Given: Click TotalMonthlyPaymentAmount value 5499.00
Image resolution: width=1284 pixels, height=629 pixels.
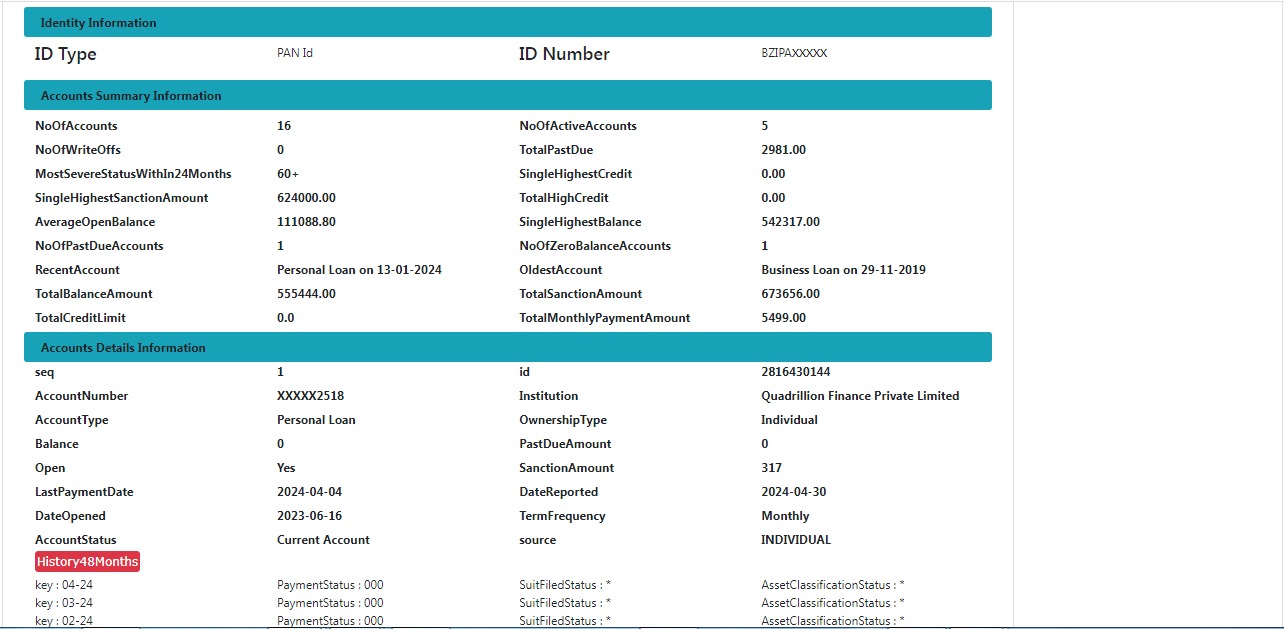Looking at the screenshot, I should point(783,318).
